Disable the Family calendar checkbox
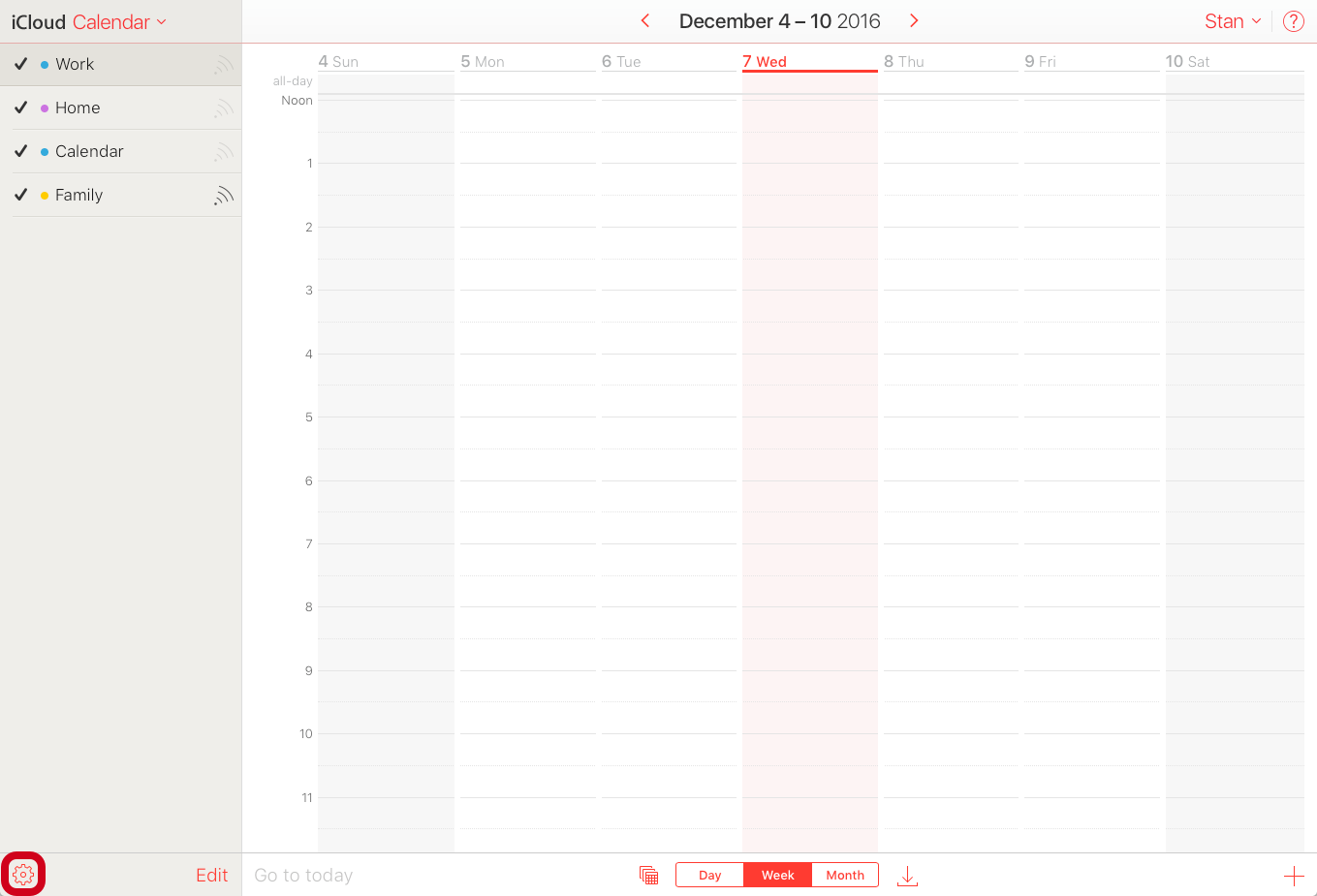The height and width of the screenshot is (896, 1317). [x=20, y=195]
